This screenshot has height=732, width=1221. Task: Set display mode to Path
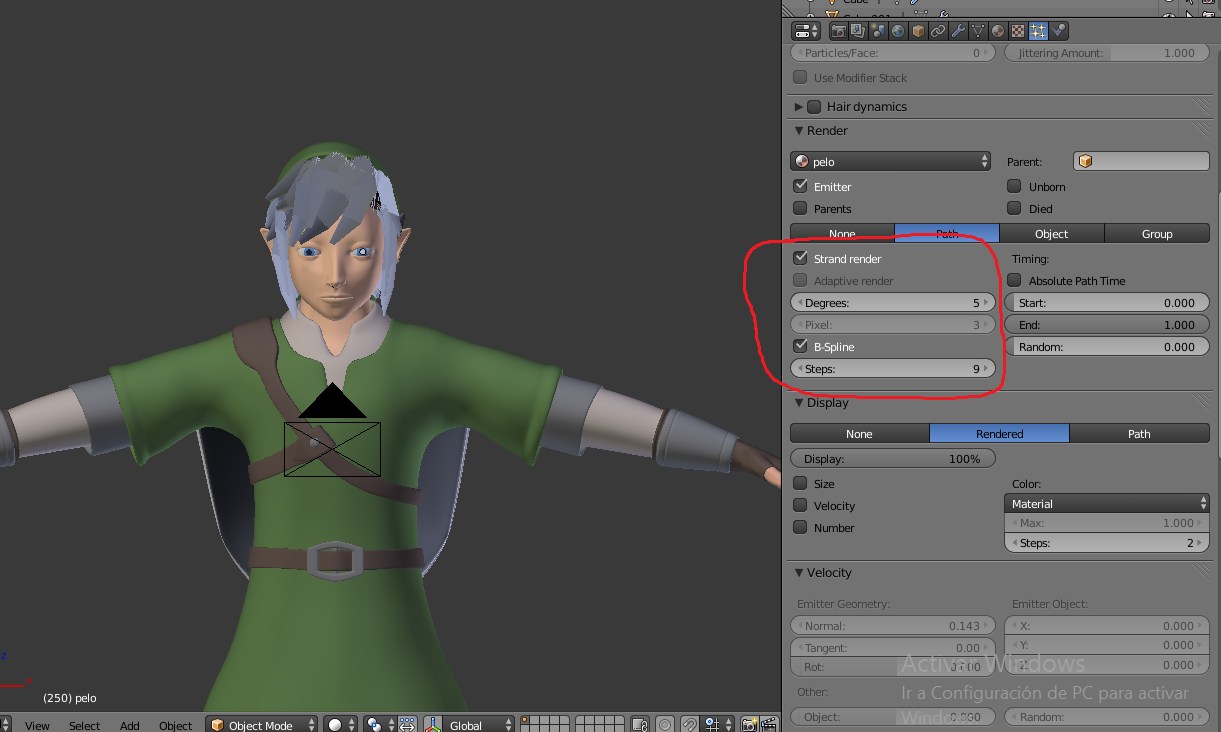1138,433
